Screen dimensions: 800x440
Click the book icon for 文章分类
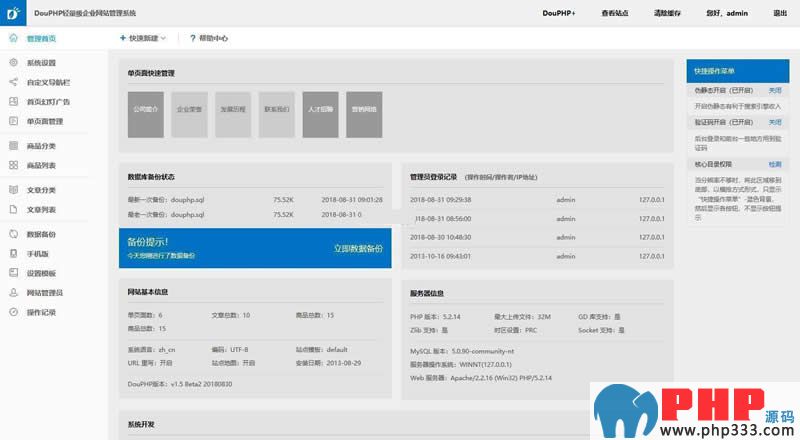click(x=13, y=189)
